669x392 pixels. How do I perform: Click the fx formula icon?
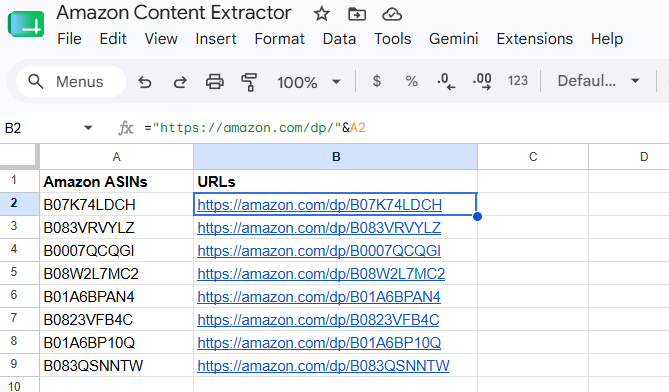pyautogui.click(x=126, y=128)
